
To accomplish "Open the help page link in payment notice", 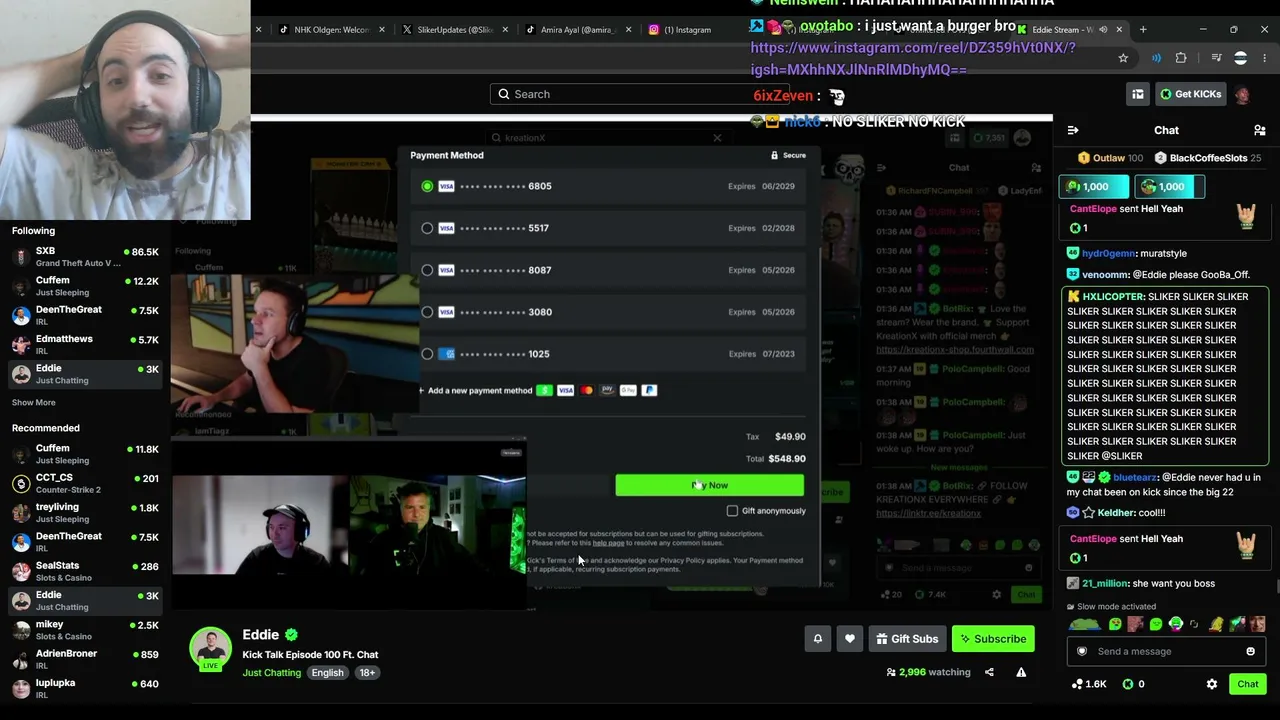I will (608, 543).
